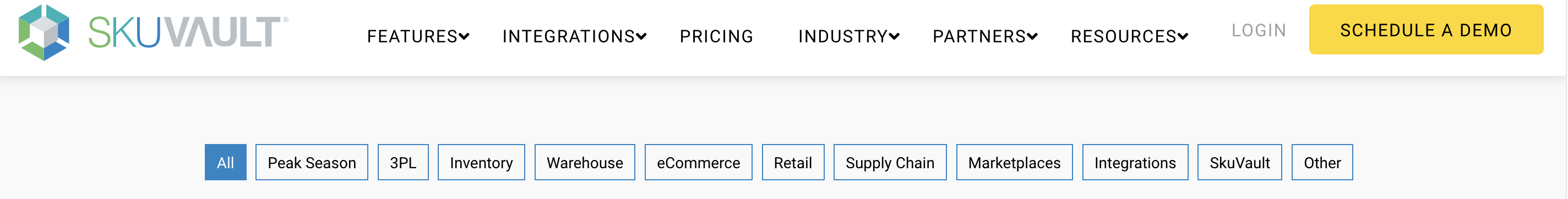
Task: Select the SkuVault category tag
Action: click(1240, 163)
